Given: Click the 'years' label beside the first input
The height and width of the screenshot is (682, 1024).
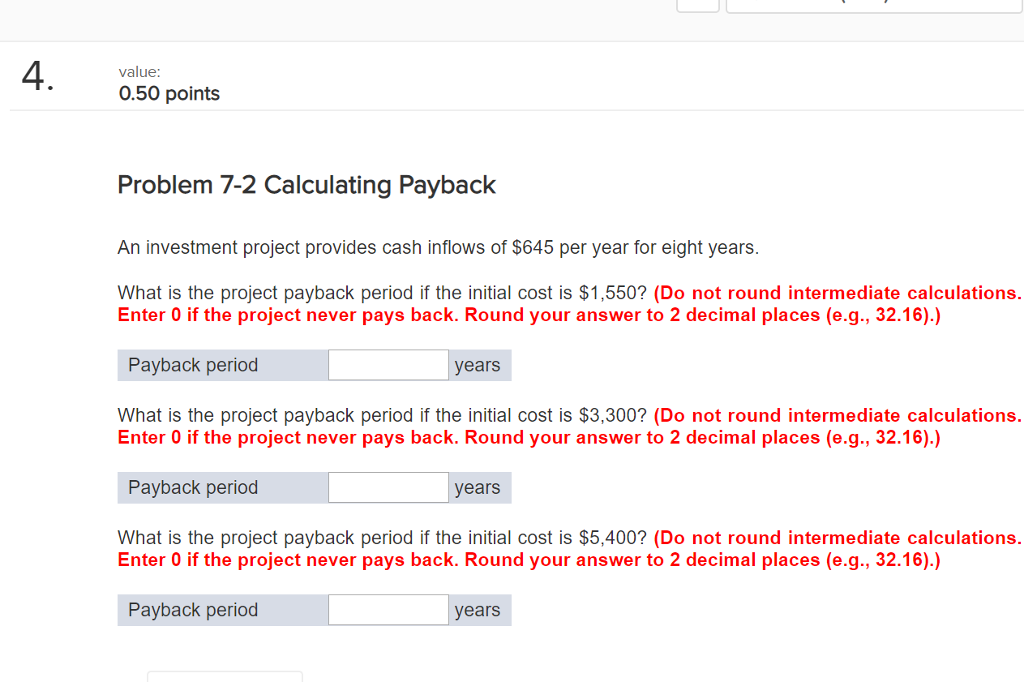Looking at the screenshot, I should tap(478, 364).
